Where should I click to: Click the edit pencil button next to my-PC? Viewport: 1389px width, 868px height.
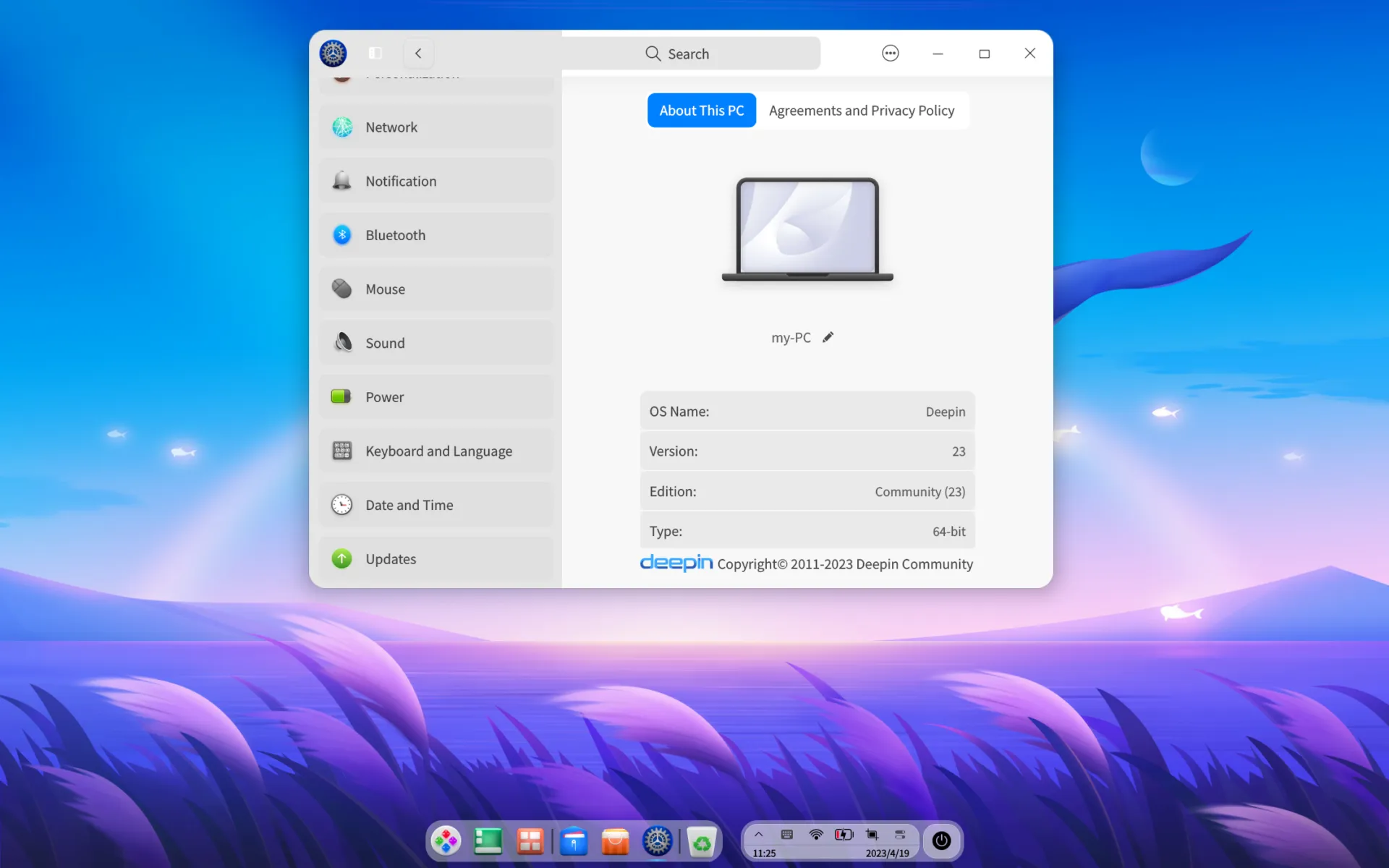tap(827, 337)
